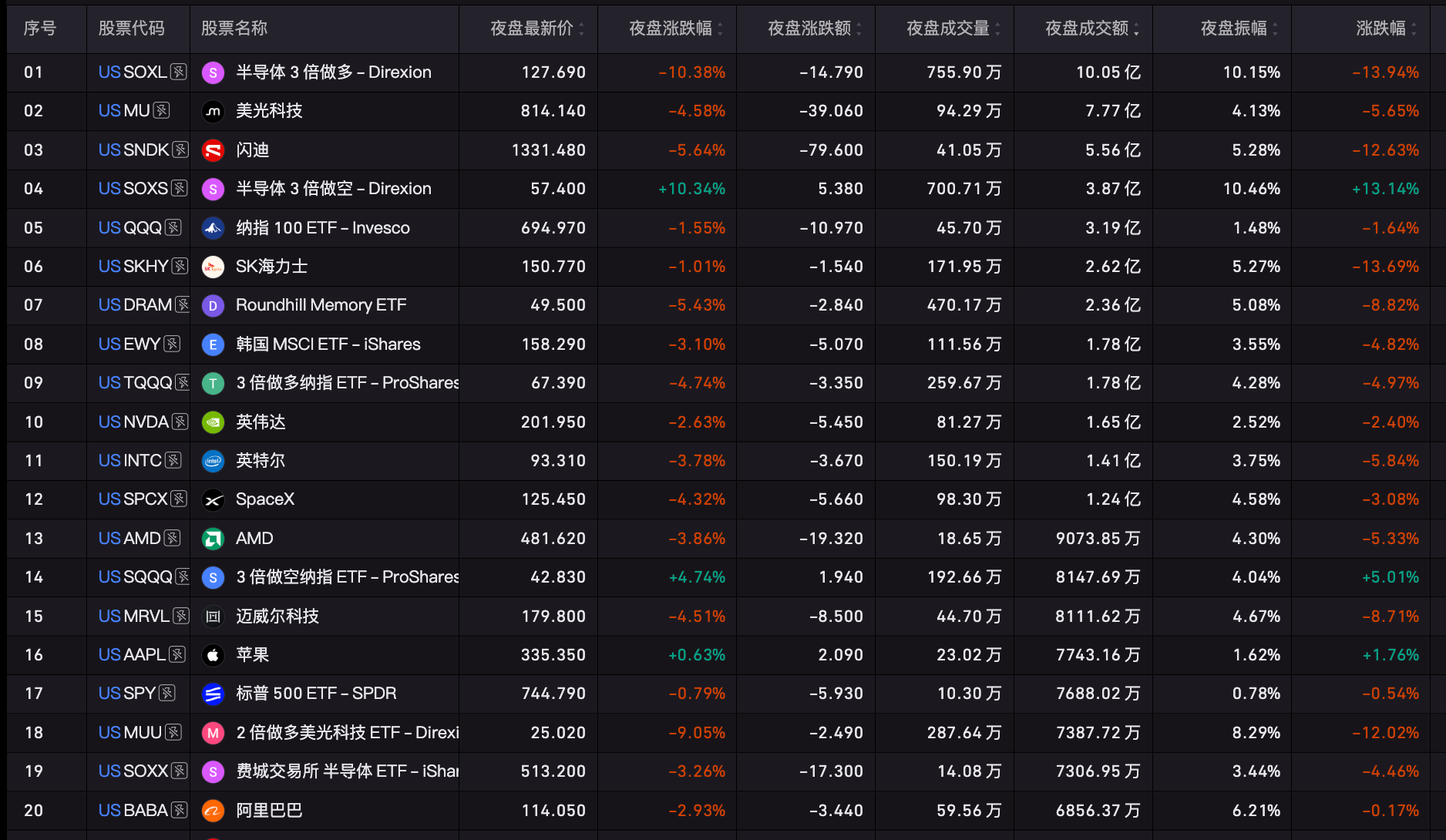This screenshot has width=1446, height=840.
Task: Open the US TQQQ stock code link
Action: pos(136,383)
